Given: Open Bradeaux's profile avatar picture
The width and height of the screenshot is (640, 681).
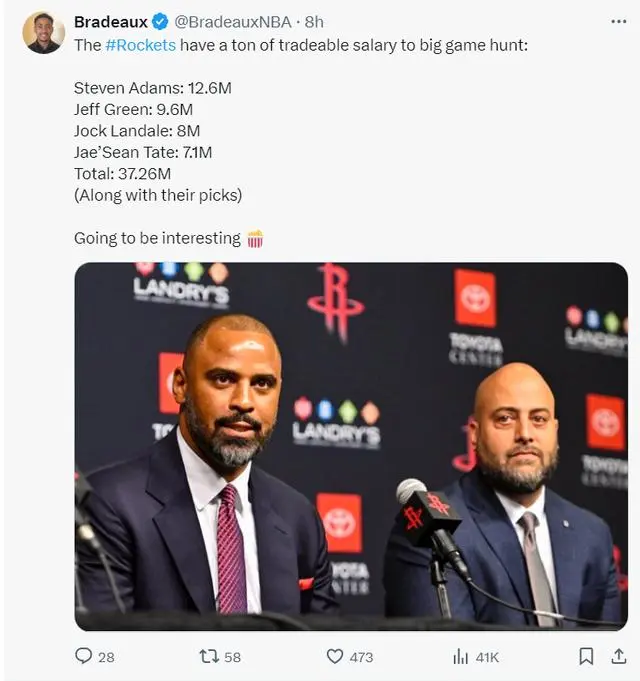Looking at the screenshot, I should point(43,33).
